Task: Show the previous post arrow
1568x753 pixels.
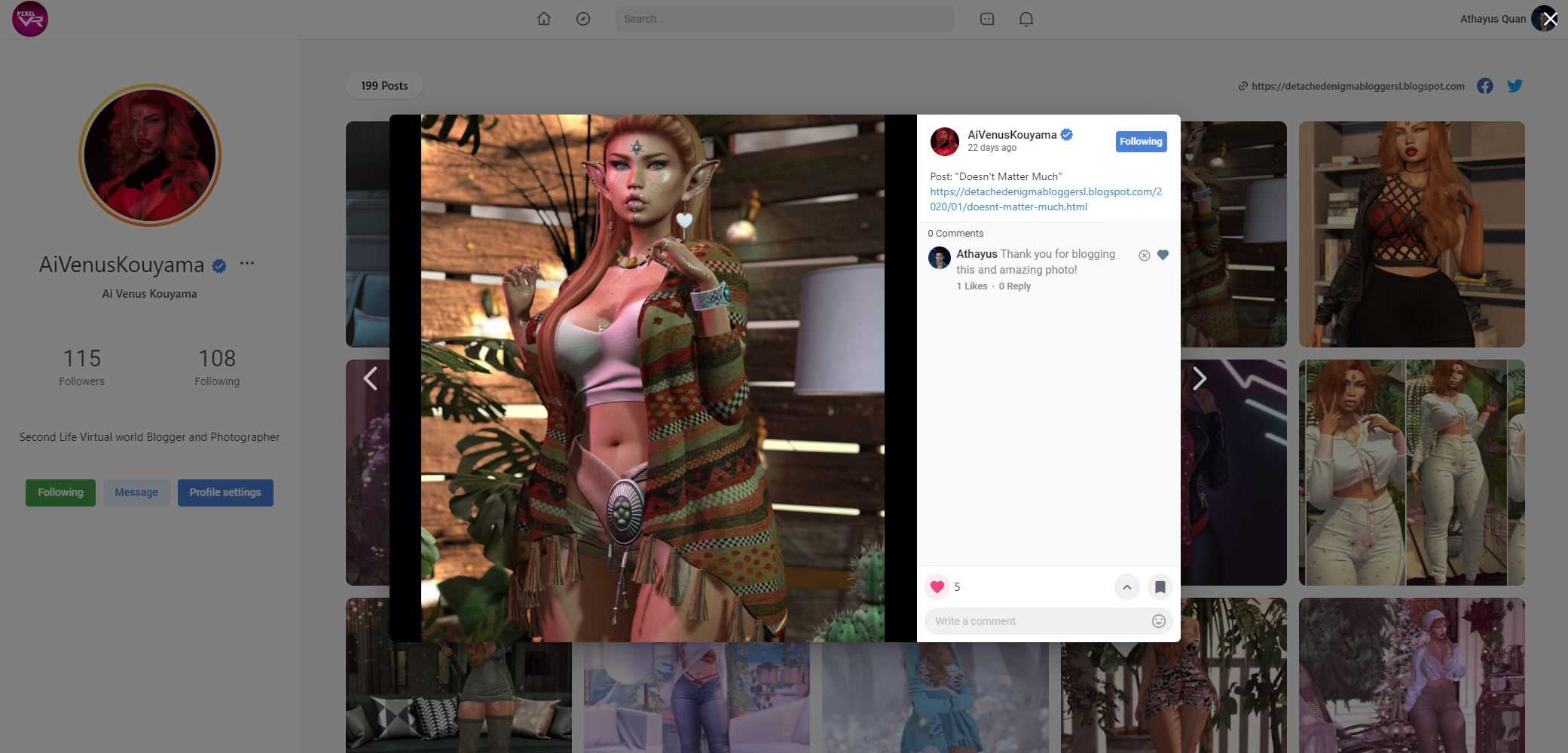Action: coord(370,378)
